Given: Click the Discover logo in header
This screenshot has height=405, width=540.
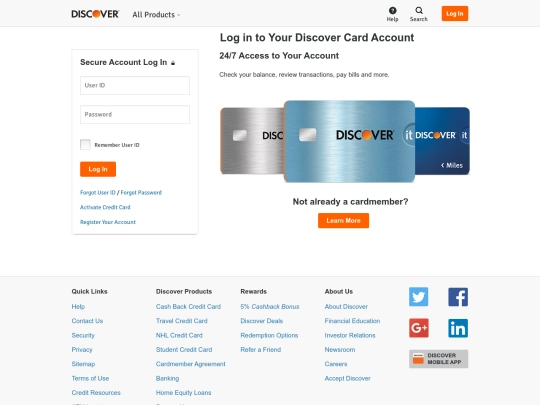Looking at the screenshot, I should point(95,14).
